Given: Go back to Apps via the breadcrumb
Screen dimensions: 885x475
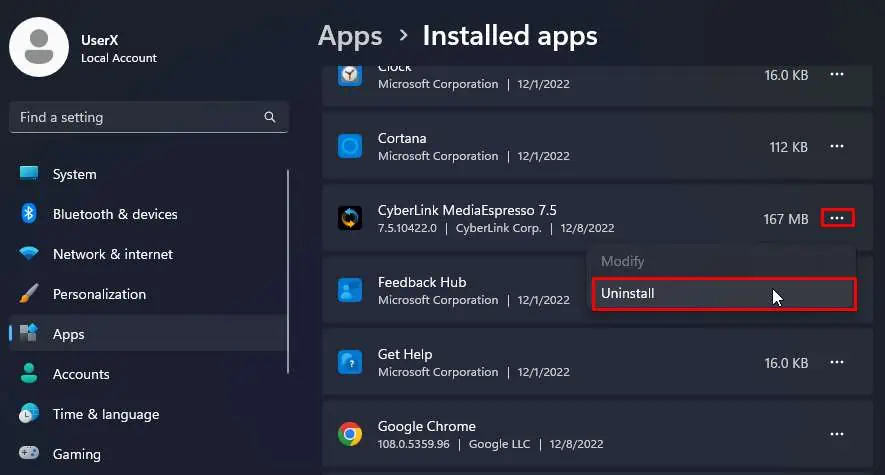Looking at the screenshot, I should (350, 36).
